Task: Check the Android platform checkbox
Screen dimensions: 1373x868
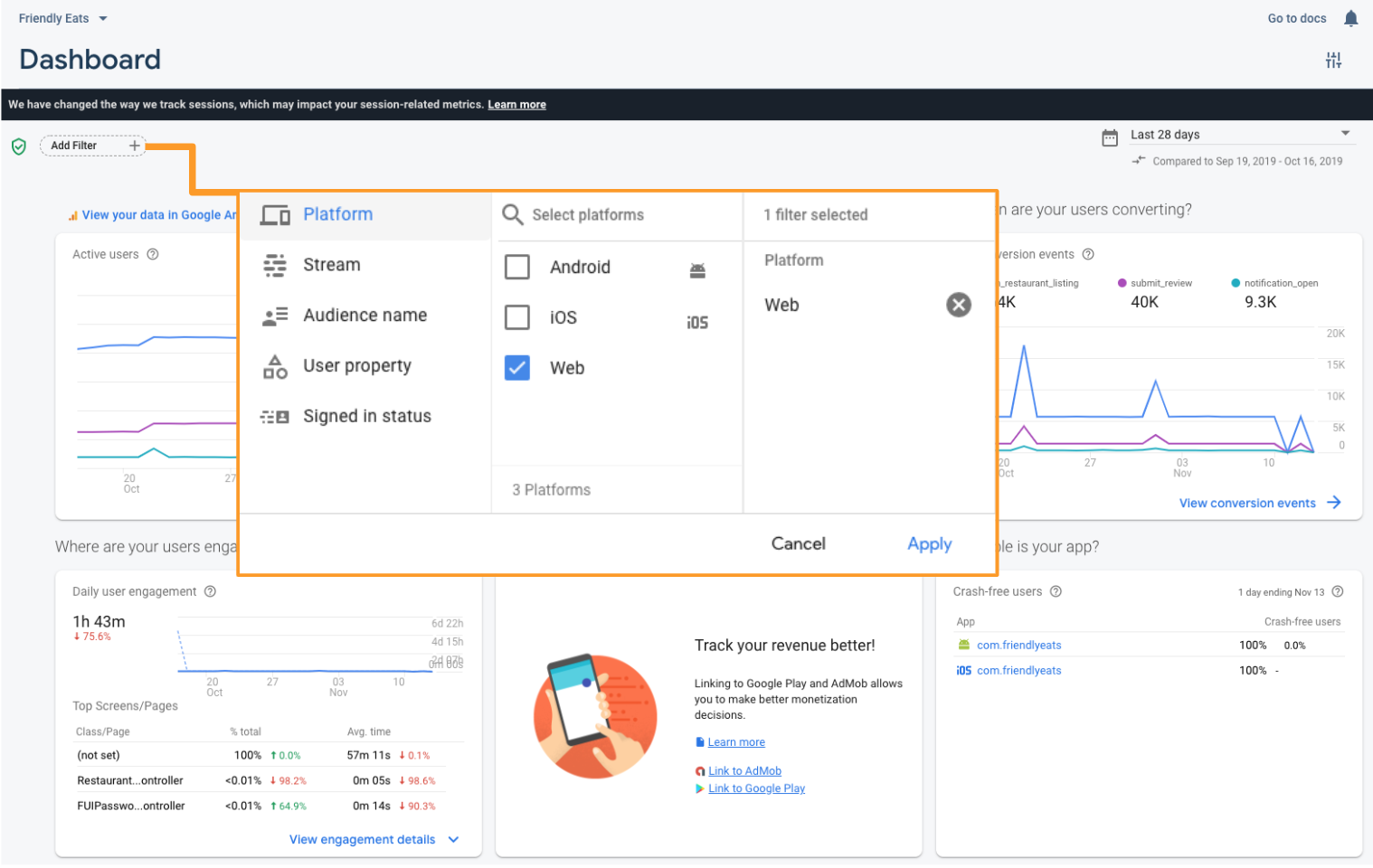Action: [x=517, y=267]
